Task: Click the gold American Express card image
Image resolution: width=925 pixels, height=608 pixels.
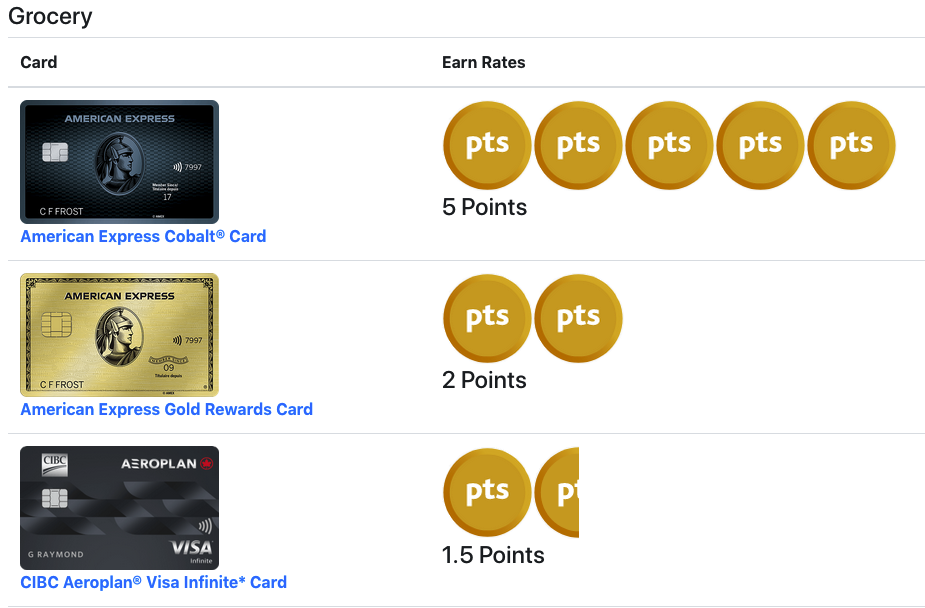Action: [x=120, y=334]
